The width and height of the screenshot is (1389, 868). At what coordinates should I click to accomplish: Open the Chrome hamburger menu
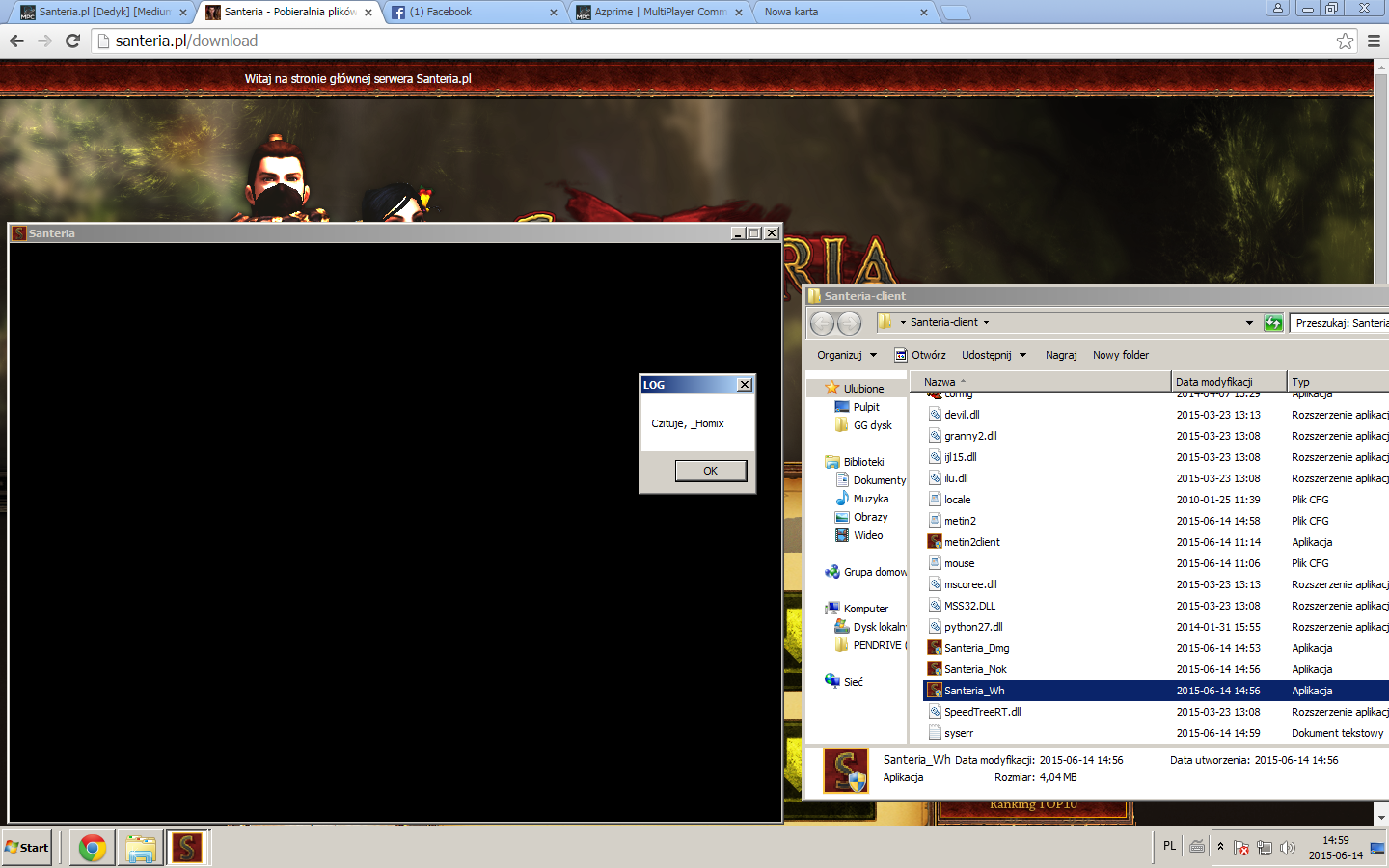[x=1374, y=41]
